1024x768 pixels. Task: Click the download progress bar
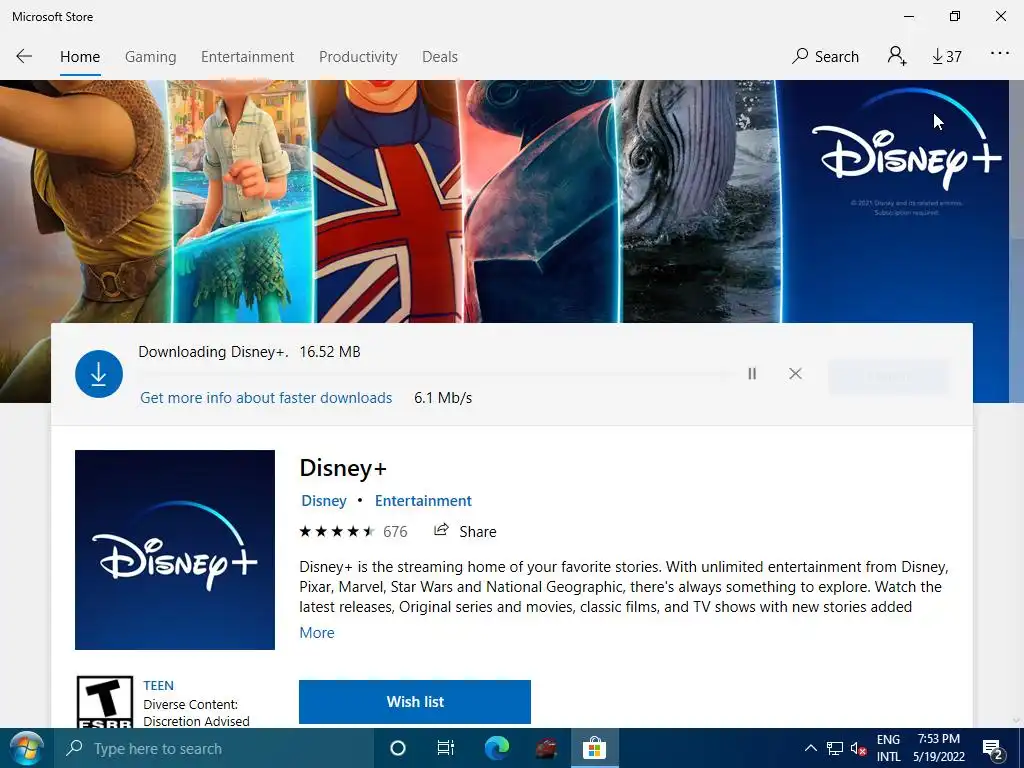(x=434, y=374)
